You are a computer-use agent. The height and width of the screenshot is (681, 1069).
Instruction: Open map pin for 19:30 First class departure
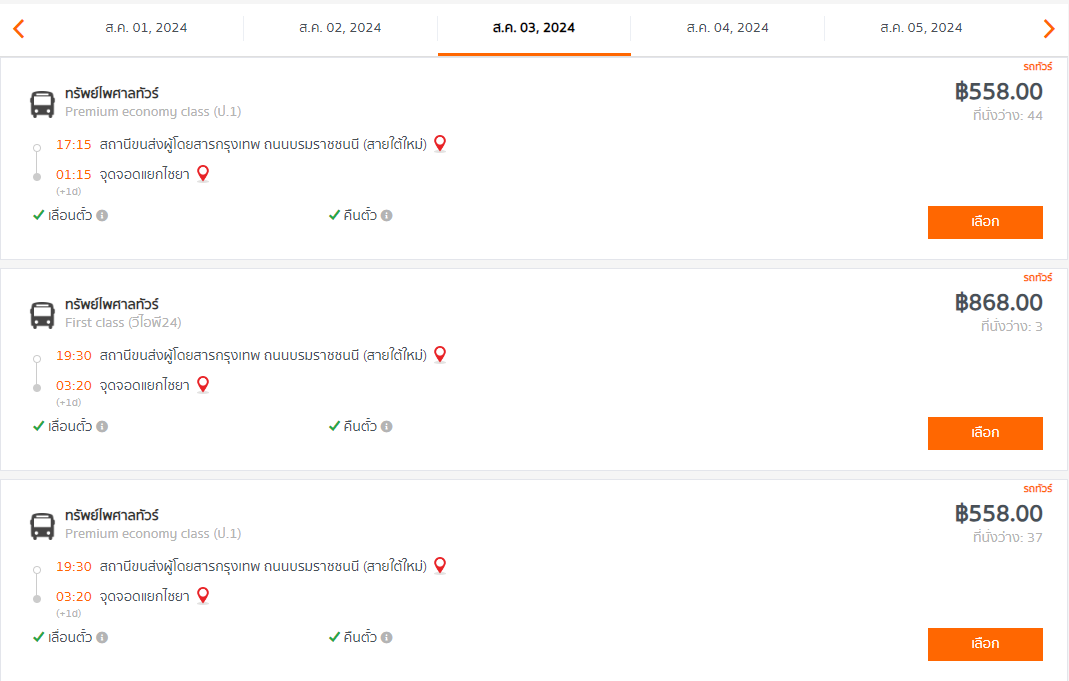(x=440, y=354)
